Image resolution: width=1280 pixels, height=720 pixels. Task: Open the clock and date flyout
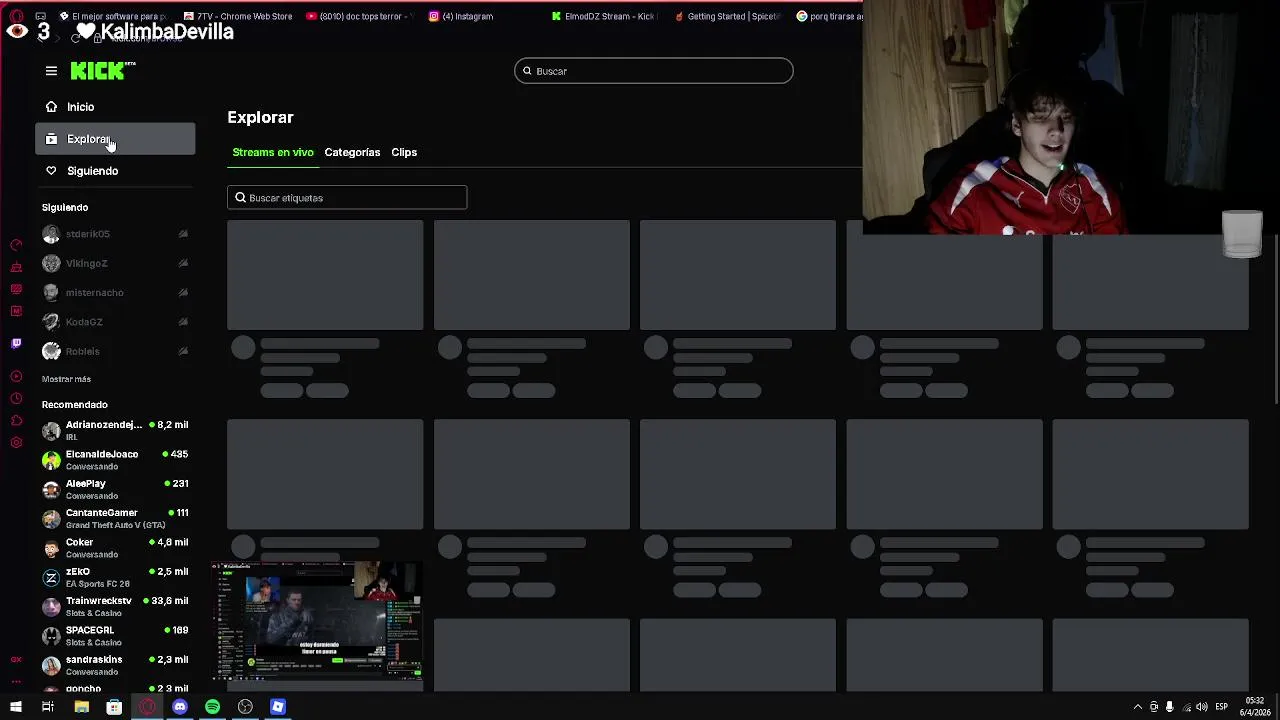(x=1255, y=706)
